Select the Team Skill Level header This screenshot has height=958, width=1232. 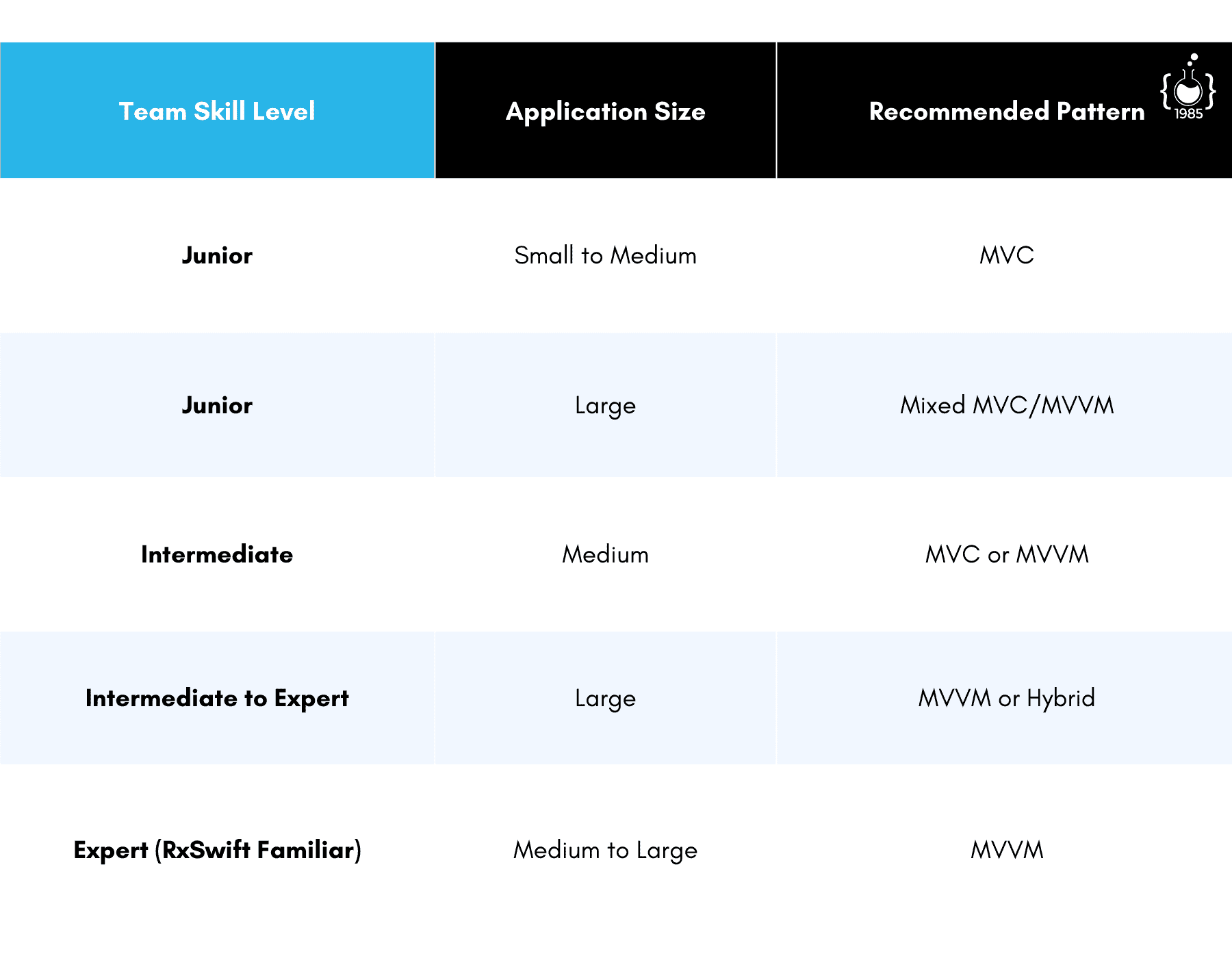(217, 111)
